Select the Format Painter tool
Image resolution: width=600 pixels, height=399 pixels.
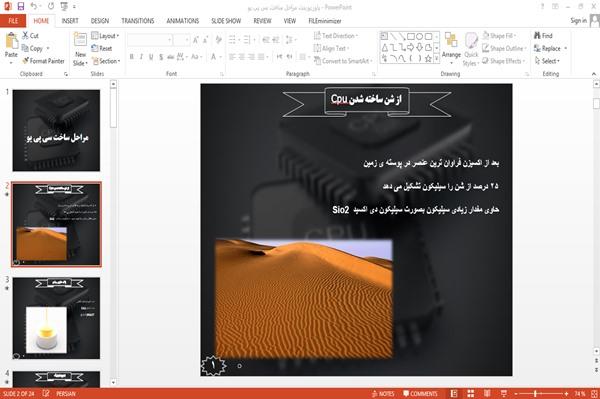coord(43,61)
